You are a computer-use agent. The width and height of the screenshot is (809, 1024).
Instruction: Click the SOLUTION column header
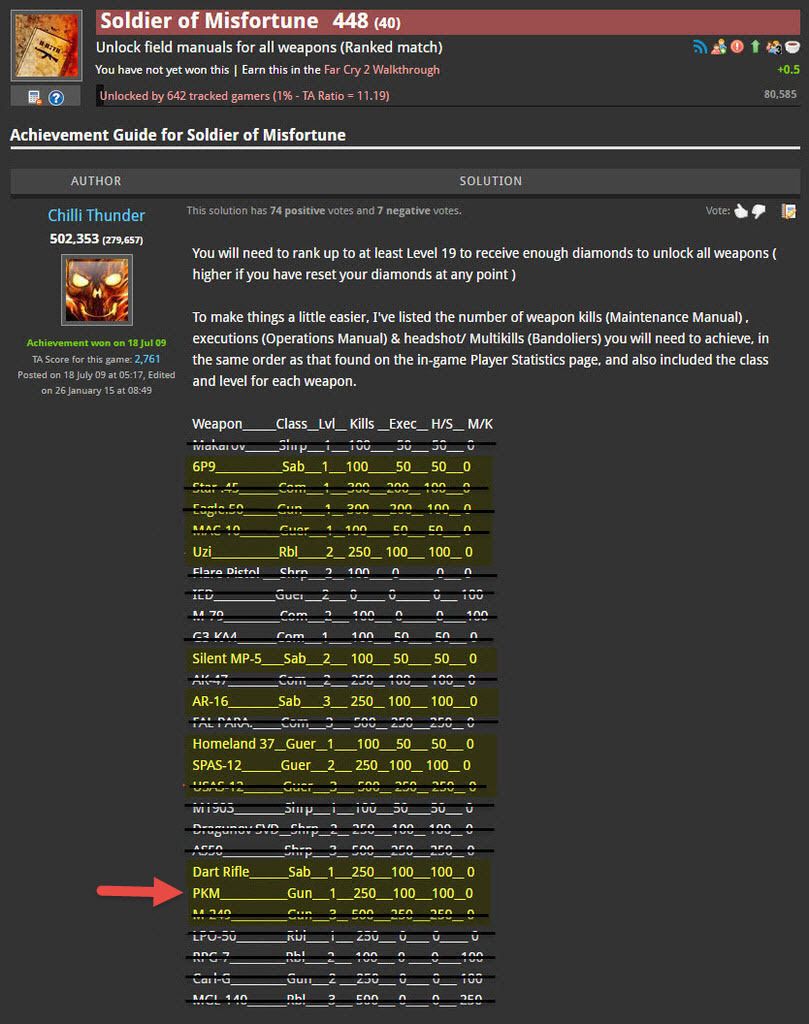point(490,181)
